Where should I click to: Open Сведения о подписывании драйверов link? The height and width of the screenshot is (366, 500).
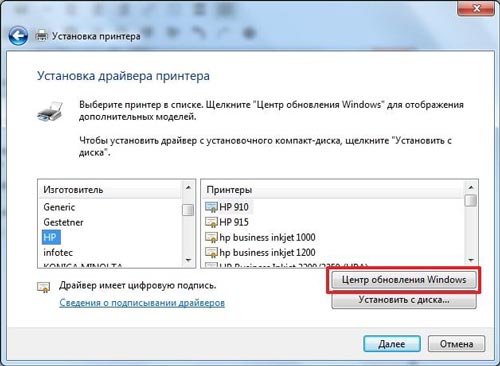tap(142, 303)
